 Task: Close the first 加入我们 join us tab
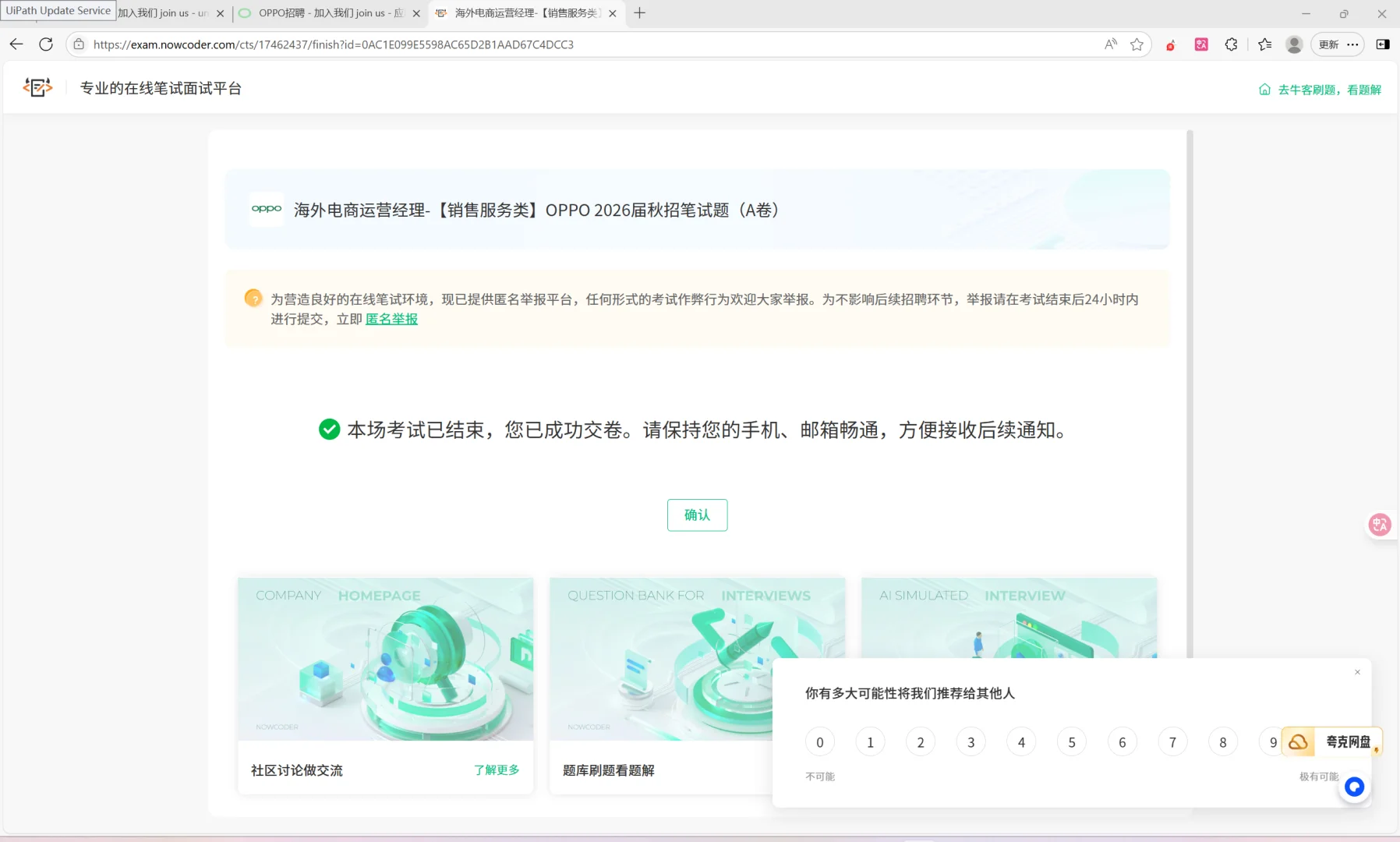click(221, 13)
